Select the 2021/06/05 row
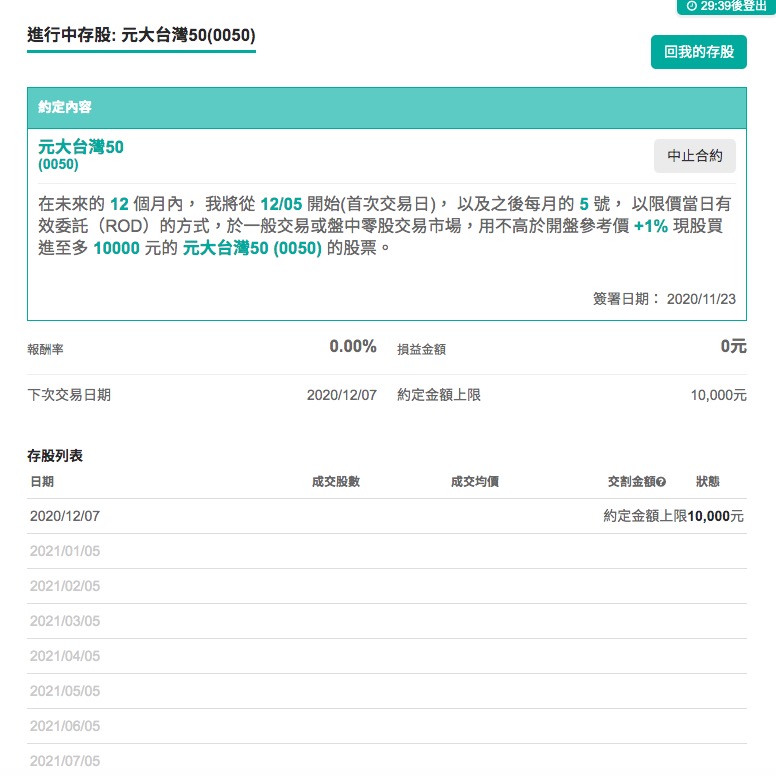The height and width of the screenshot is (776, 776). pos(387,726)
